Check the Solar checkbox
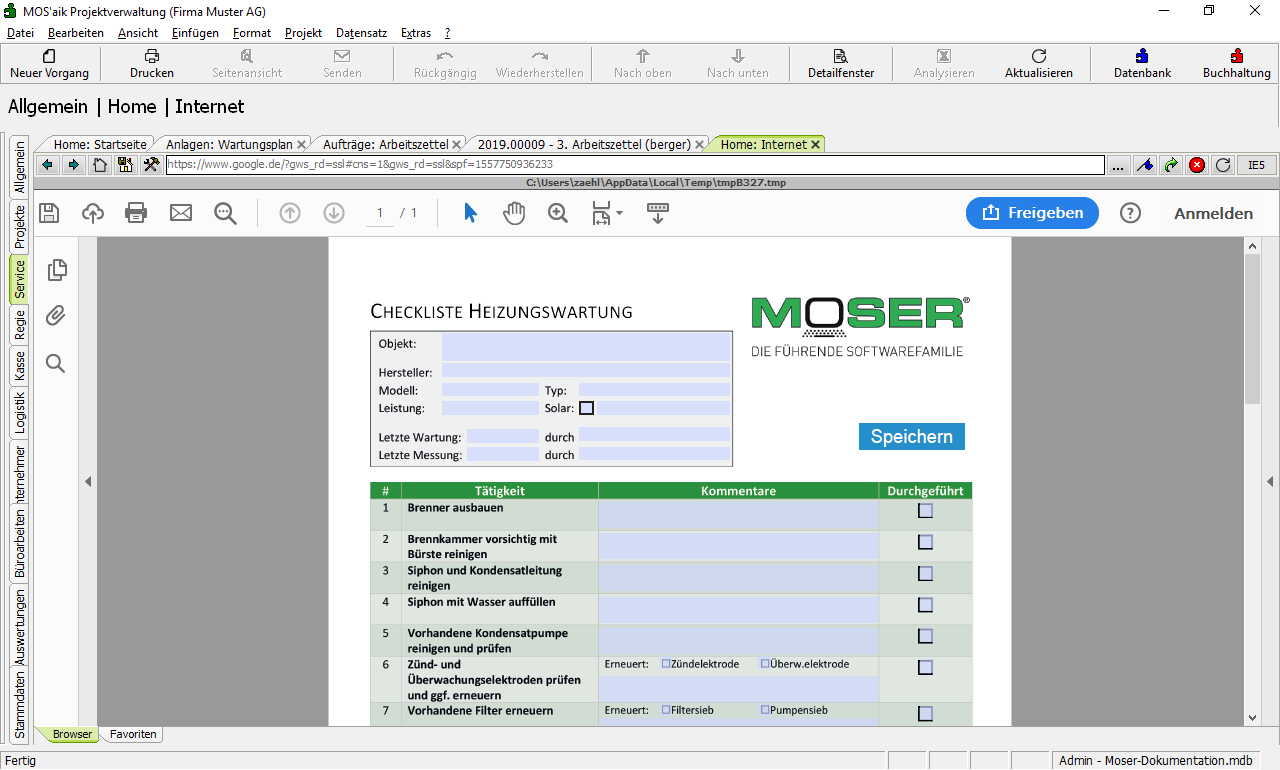Viewport: 1280px width, 770px height. [587, 408]
